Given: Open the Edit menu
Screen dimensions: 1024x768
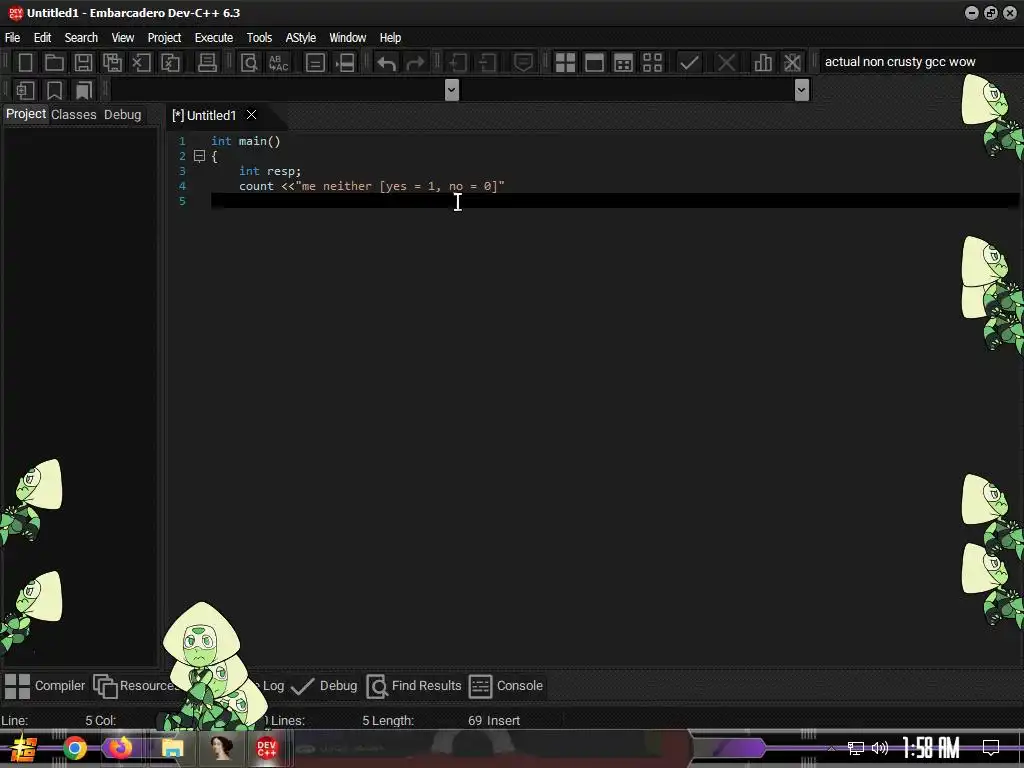Looking at the screenshot, I should (x=42, y=38).
